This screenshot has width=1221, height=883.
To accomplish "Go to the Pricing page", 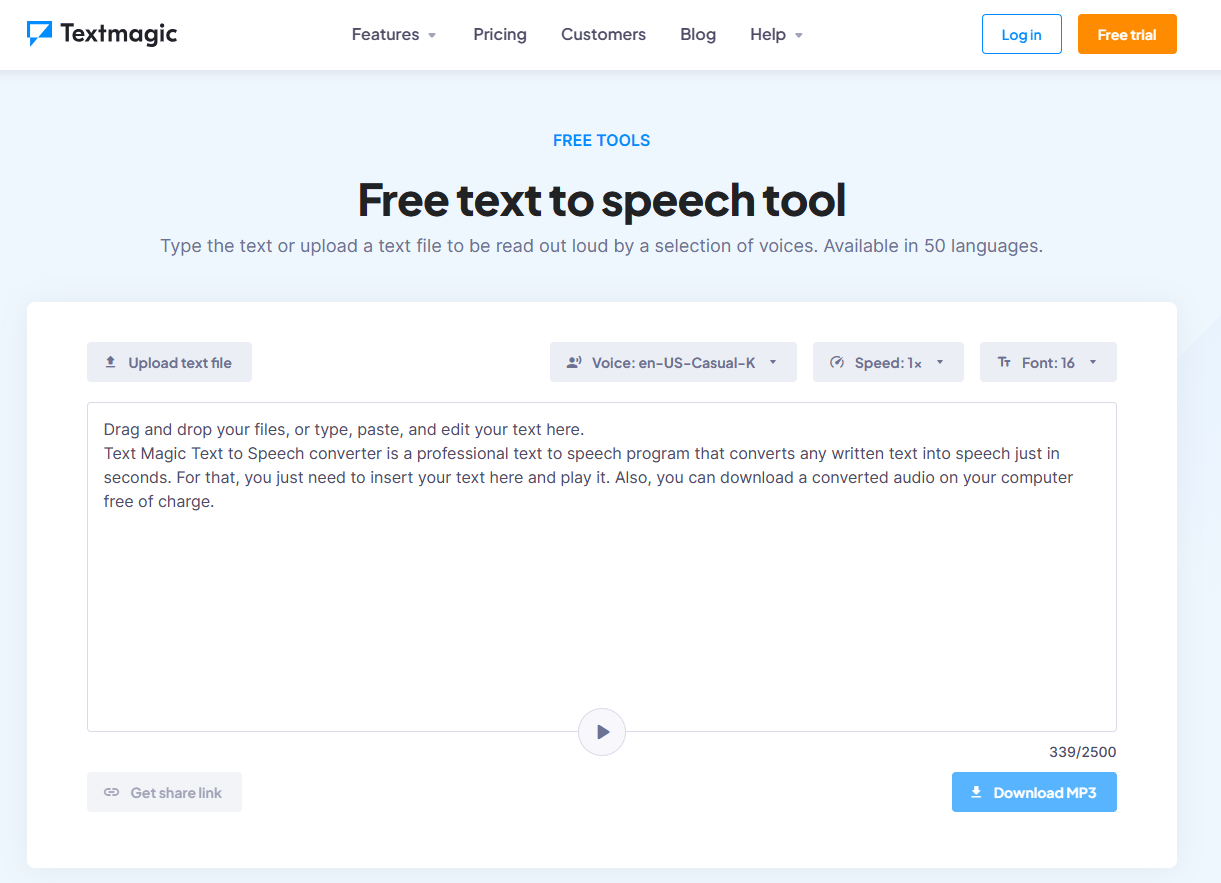I will [500, 34].
